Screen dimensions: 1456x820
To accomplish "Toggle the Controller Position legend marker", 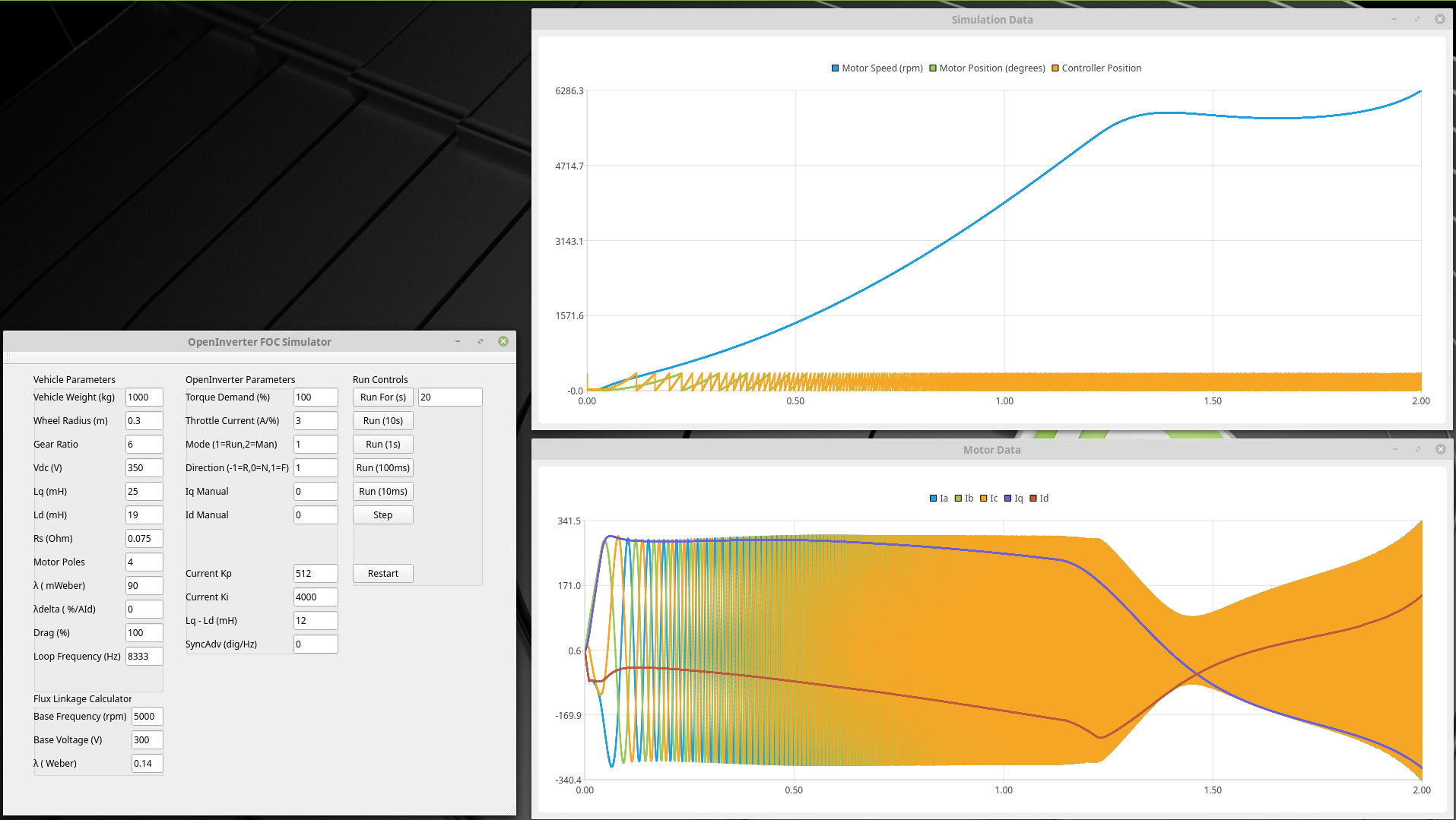I will pyautogui.click(x=1055, y=68).
